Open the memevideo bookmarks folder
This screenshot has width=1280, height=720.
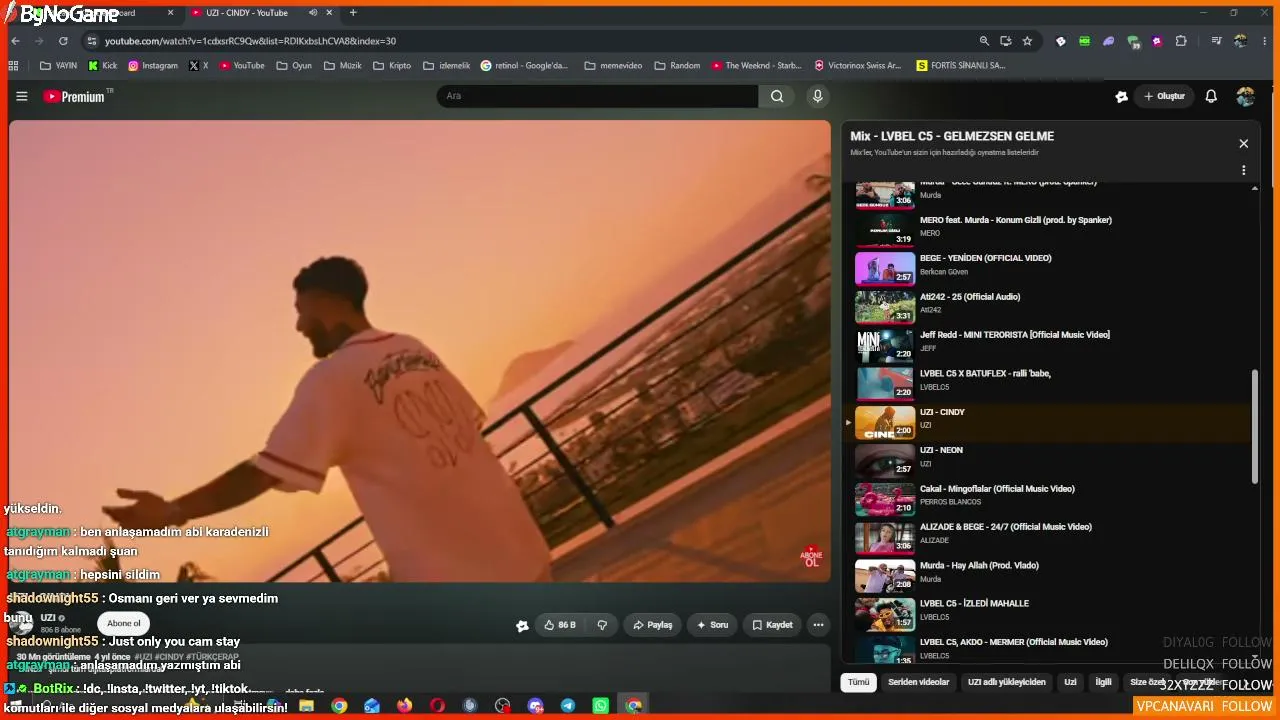612,66
